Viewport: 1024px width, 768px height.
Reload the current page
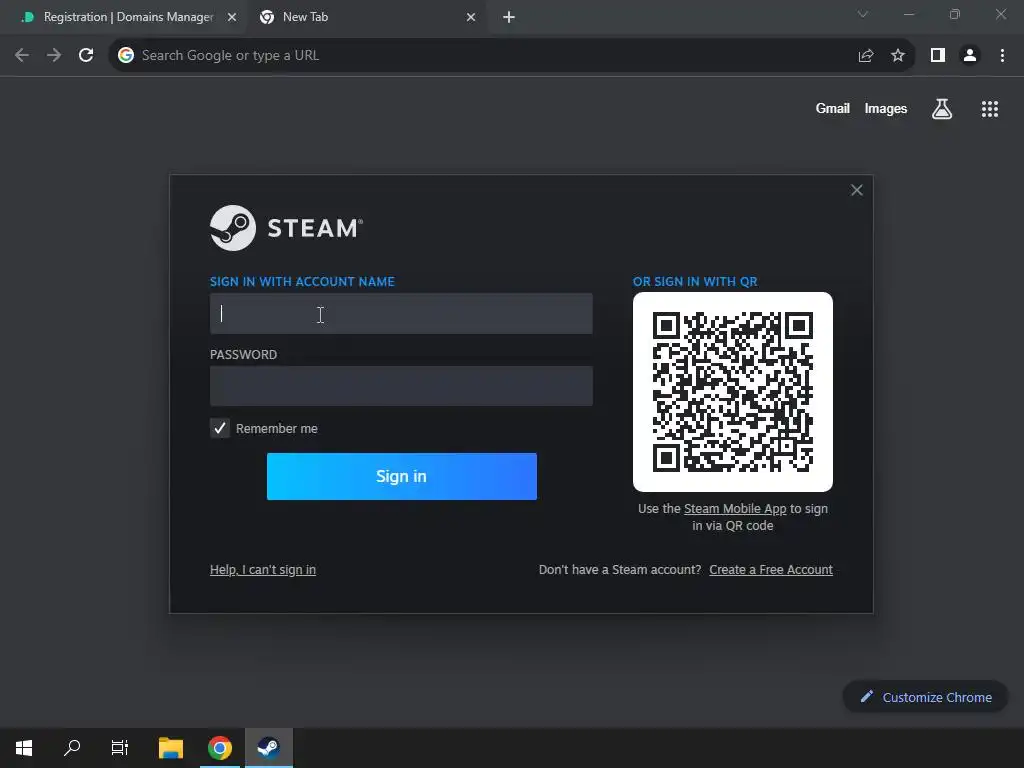point(86,56)
